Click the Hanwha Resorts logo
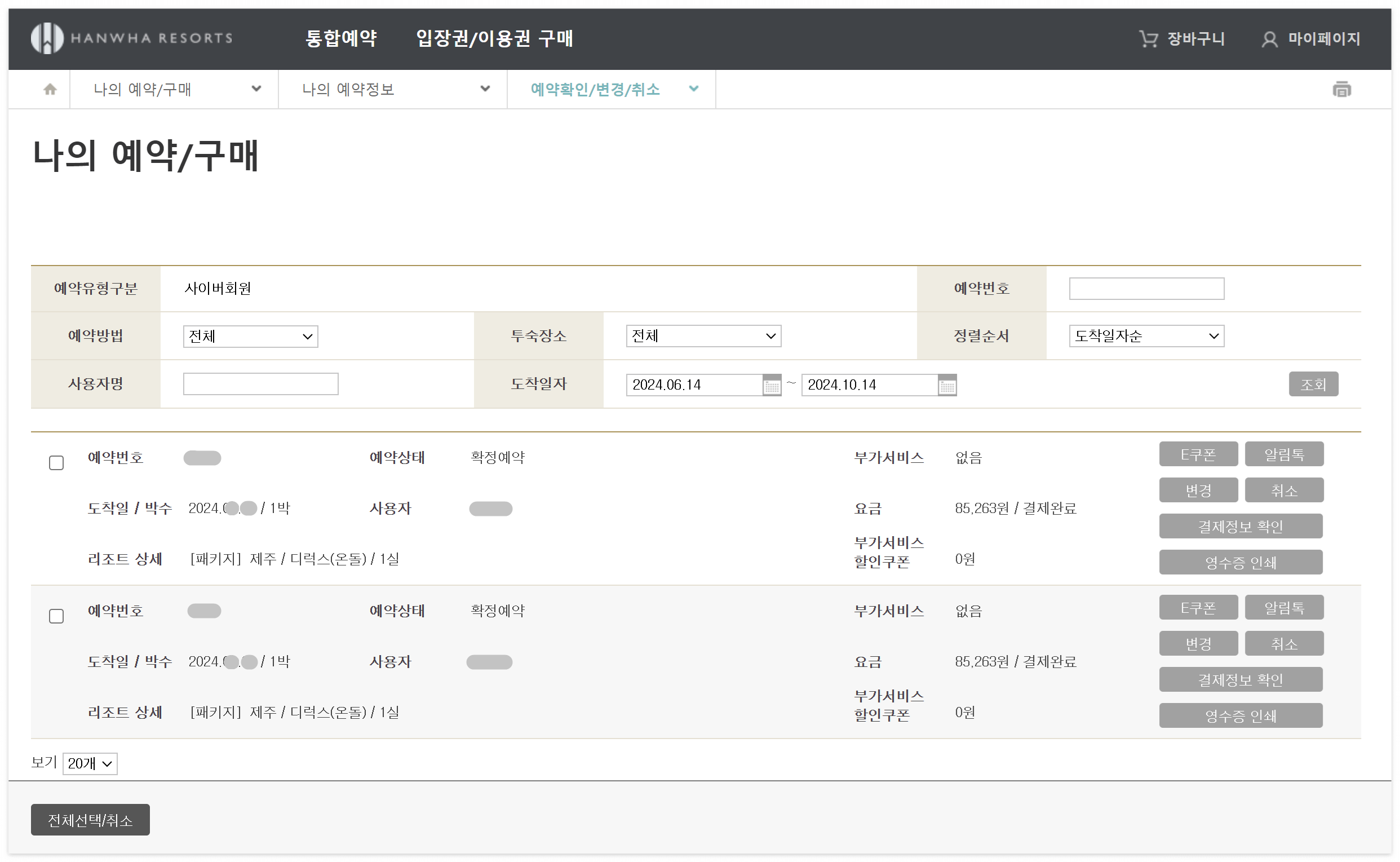This screenshot has width=1400, height=862. [x=131, y=38]
